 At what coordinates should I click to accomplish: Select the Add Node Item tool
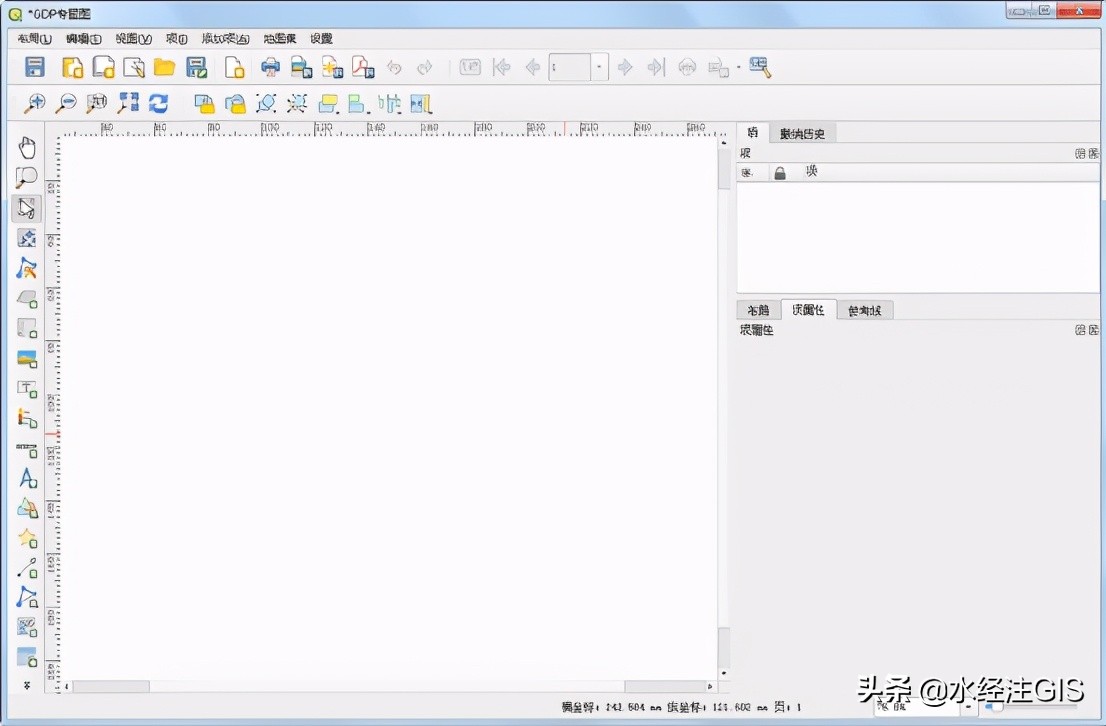click(27, 598)
